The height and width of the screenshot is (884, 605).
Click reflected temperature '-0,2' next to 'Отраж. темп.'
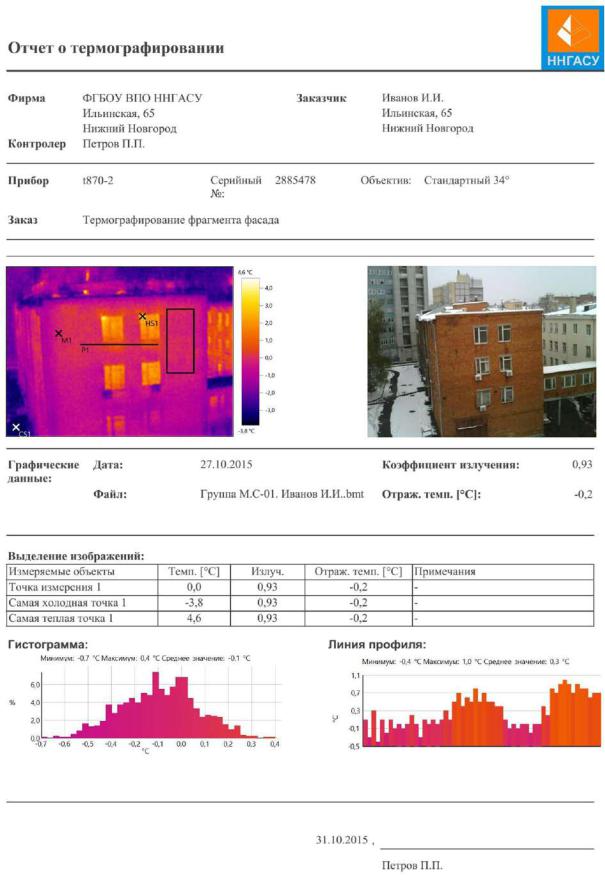[x=583, y=494]
